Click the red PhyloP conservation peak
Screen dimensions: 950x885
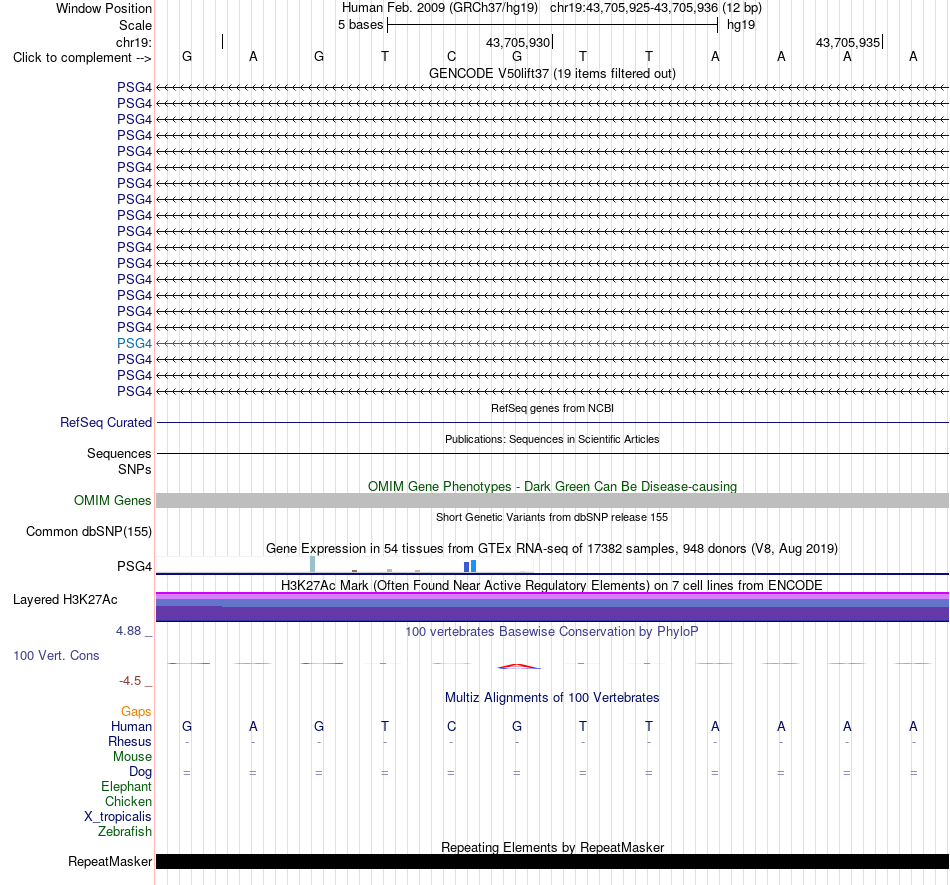(x=518, y=666)
